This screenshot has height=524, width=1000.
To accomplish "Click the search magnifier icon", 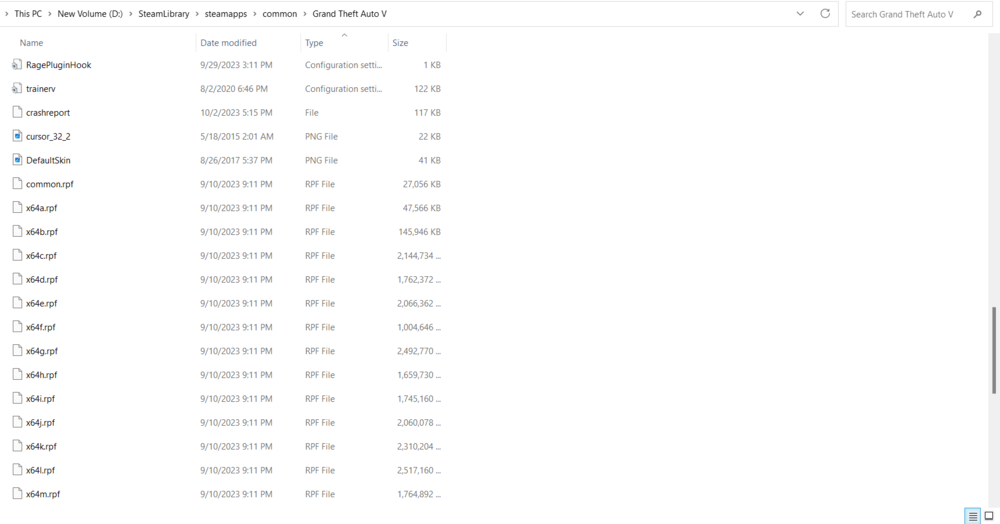I will coord(978,14).
